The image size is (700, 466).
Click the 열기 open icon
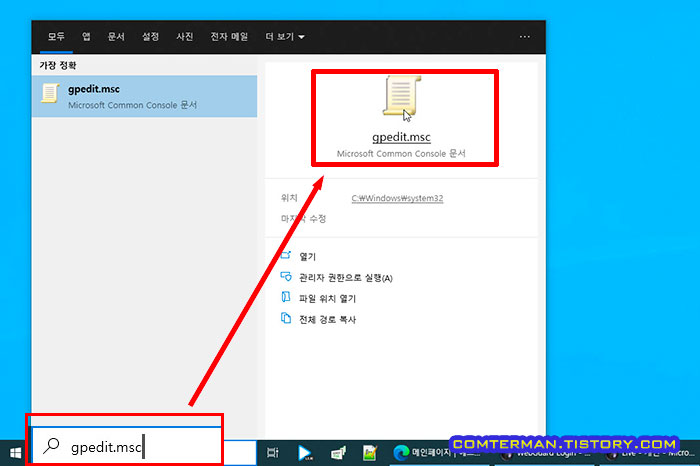pos(286,255)
